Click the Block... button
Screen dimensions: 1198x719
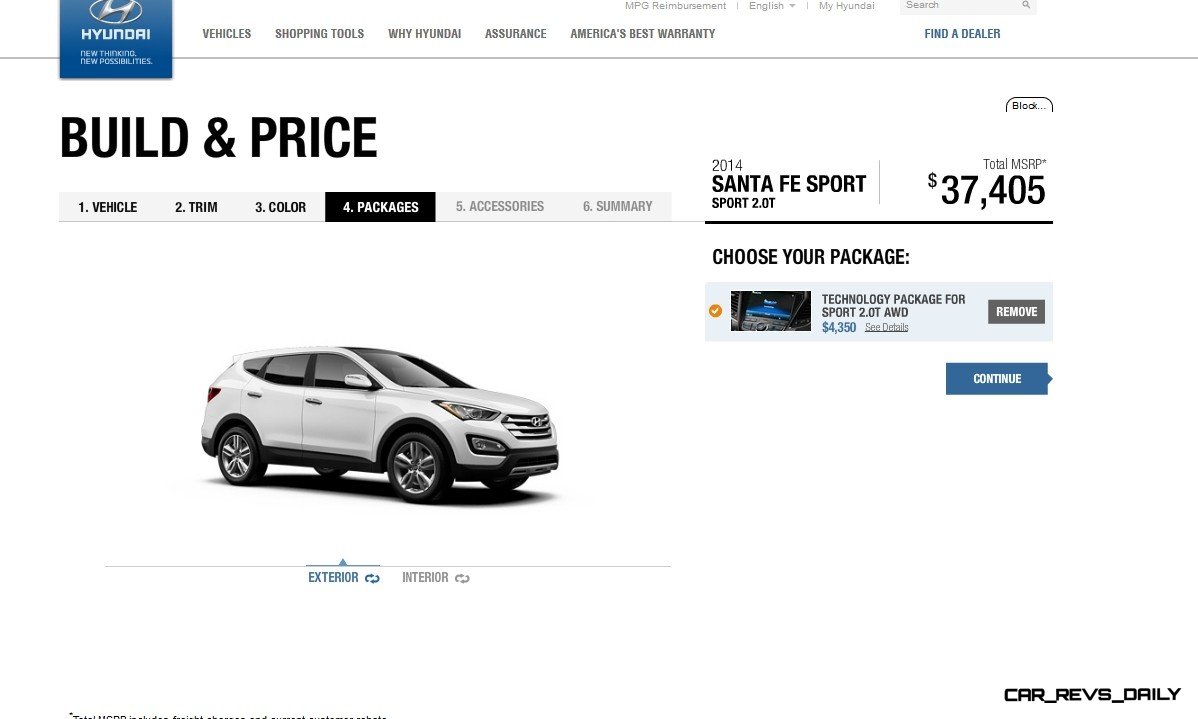pos(1029,105)
